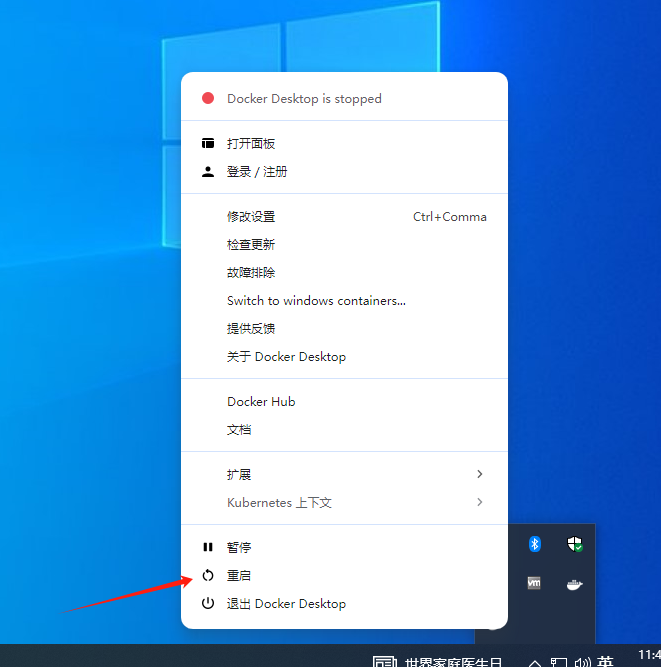Expand the 扩展 submenu arrow
Viewport: 661px width, 667px height.
coord(479,474)
